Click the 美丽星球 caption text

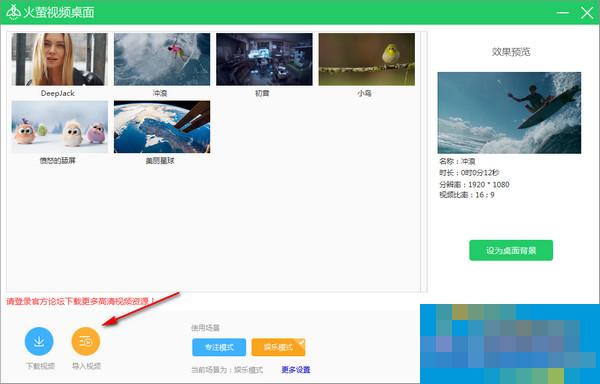pos(160,161)
